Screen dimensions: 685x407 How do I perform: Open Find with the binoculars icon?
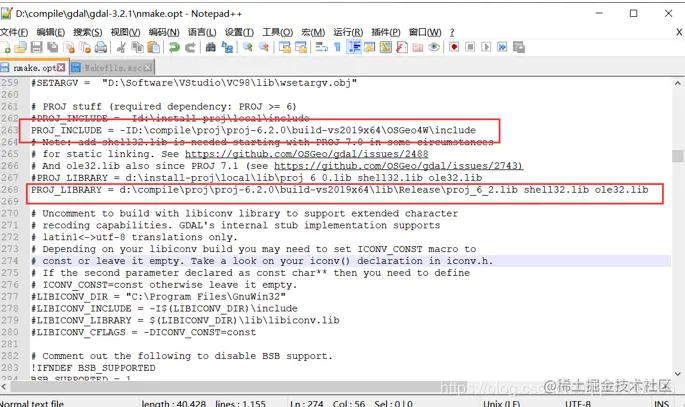pyautogui.click(x=211, y=47)
